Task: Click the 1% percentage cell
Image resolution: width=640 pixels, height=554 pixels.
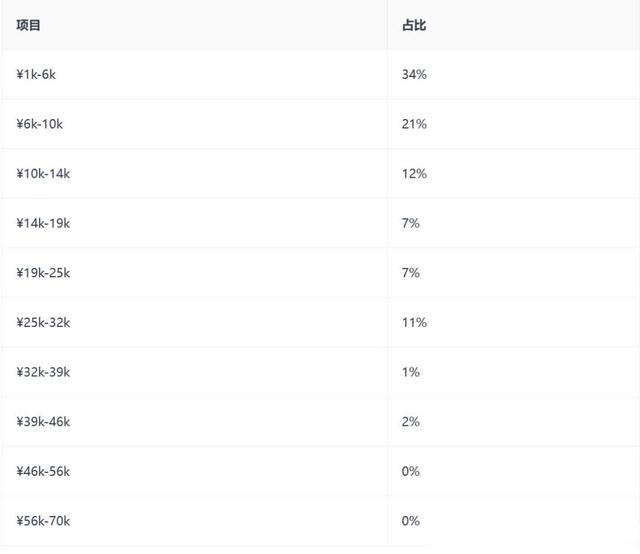Action: click(x=410, y=372)
